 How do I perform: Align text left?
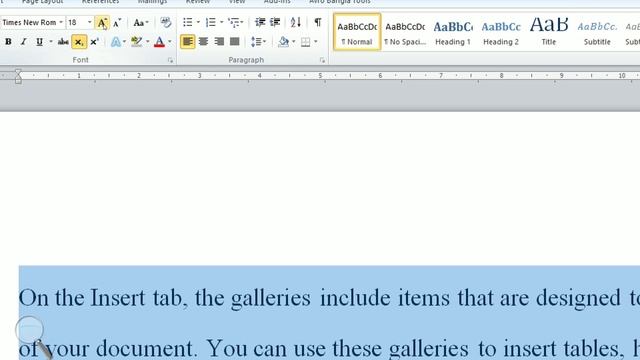pos(187,42)
